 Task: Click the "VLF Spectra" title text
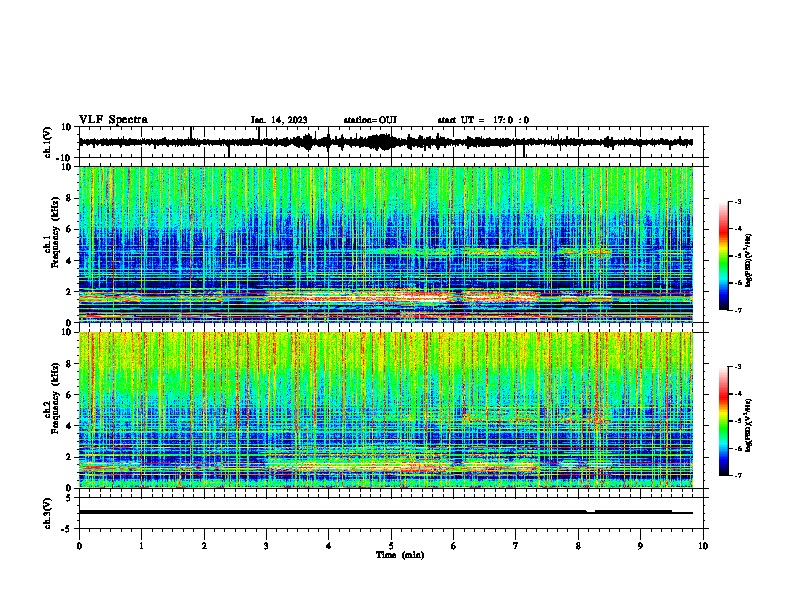pos(113,120)
